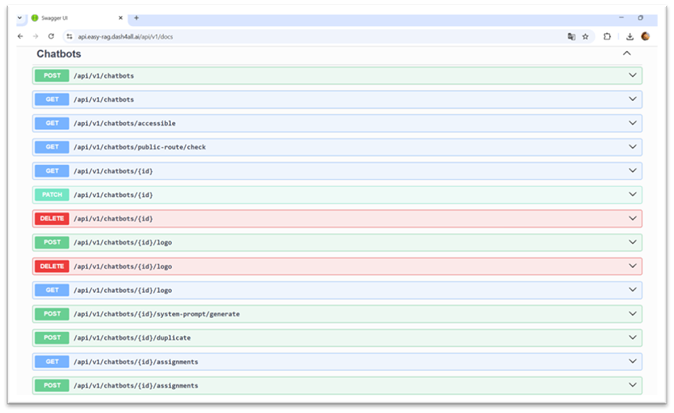
Task: Expand POST /api/v1/chatbots chevron
Action: tap(633, 75)
